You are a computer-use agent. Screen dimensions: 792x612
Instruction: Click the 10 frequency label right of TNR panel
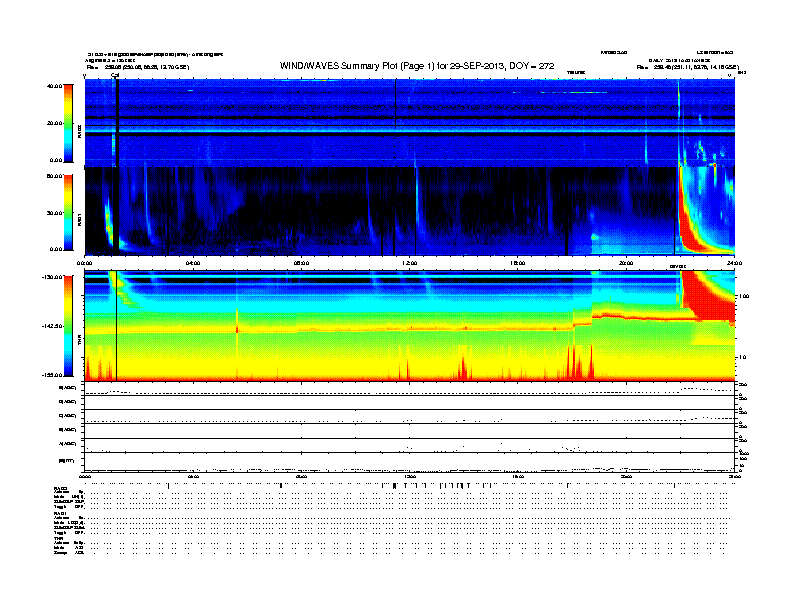(742, 357)
